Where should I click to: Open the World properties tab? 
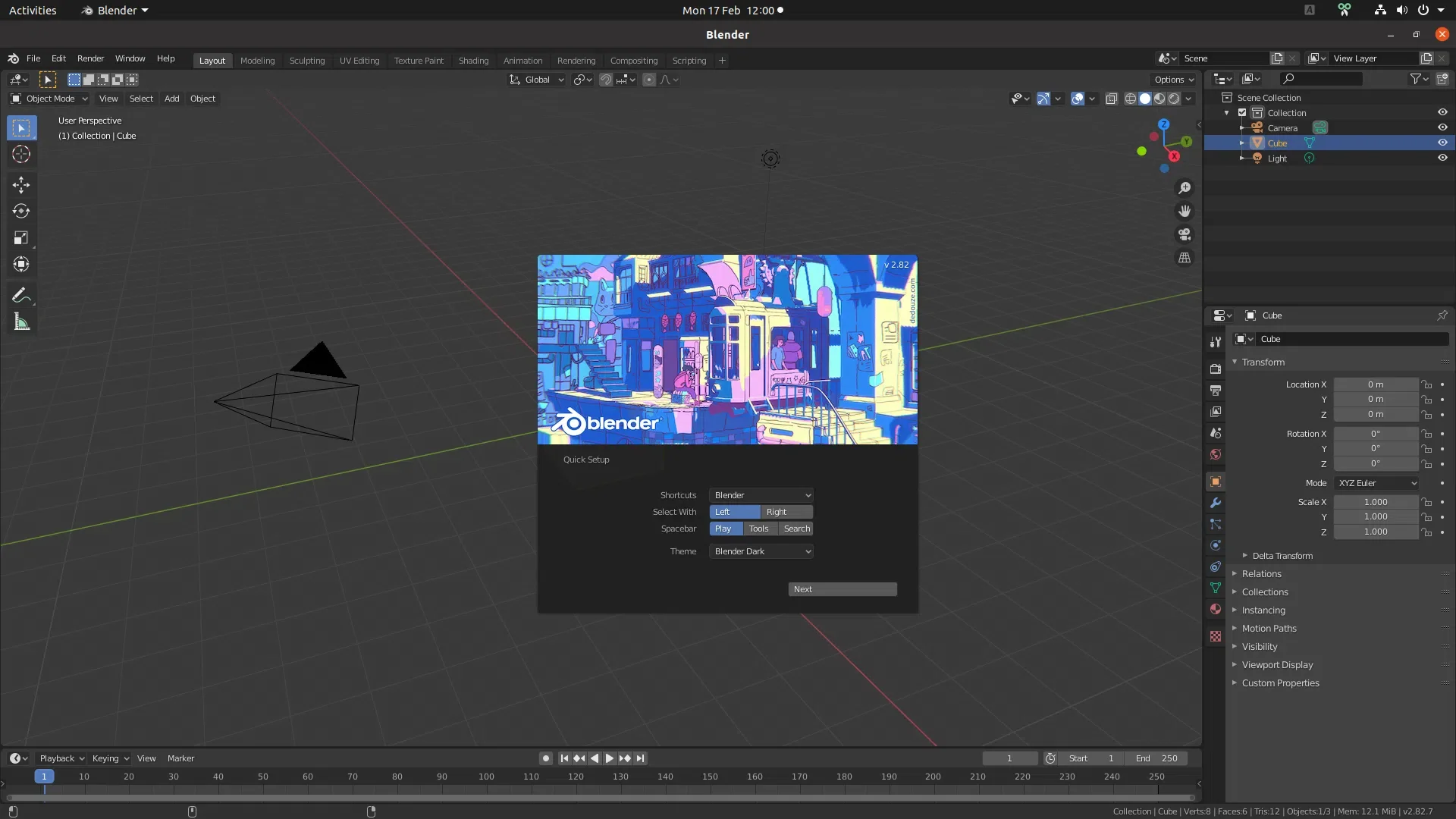(1216, 454)
